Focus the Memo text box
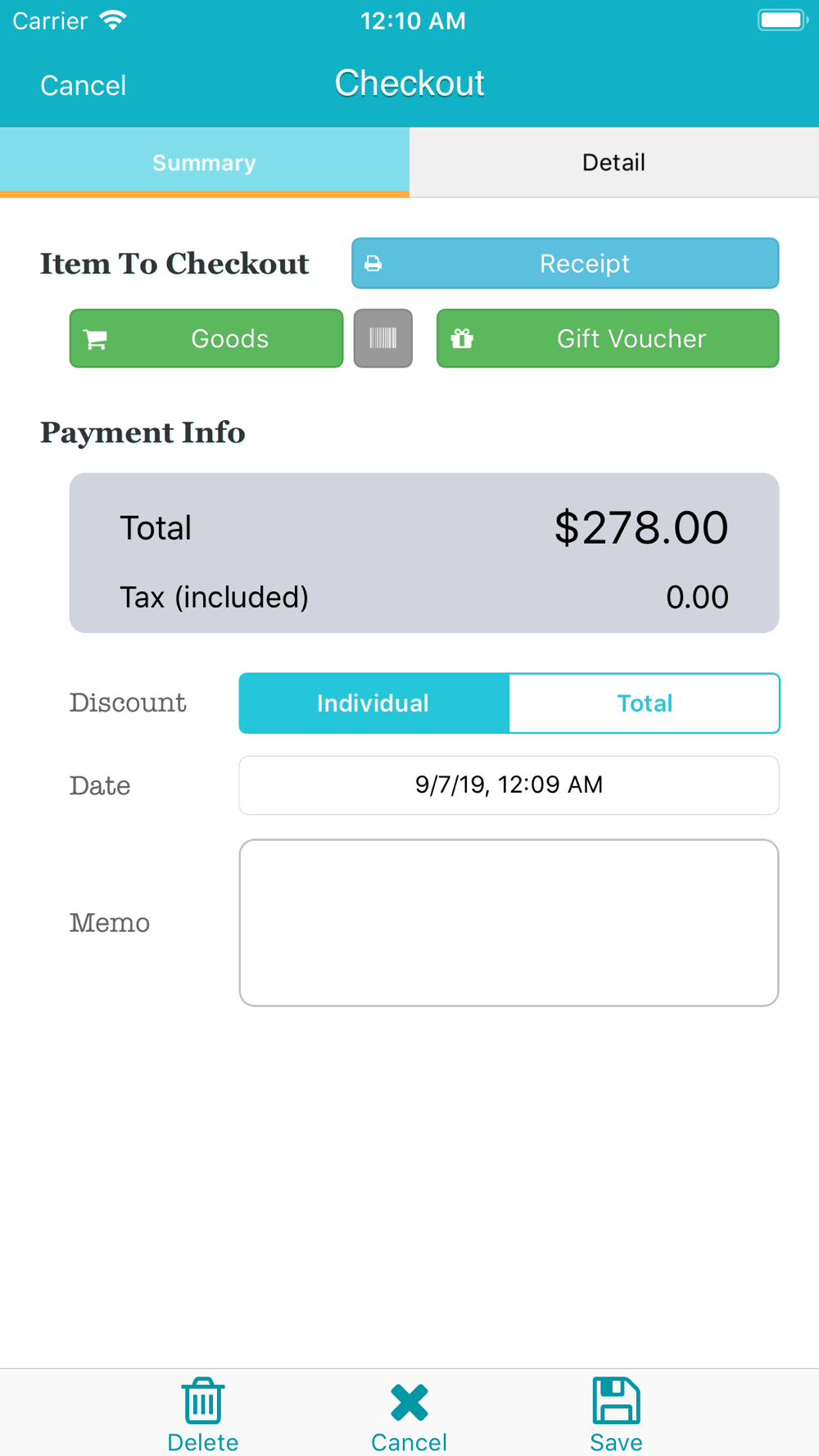 coord(509,923)
